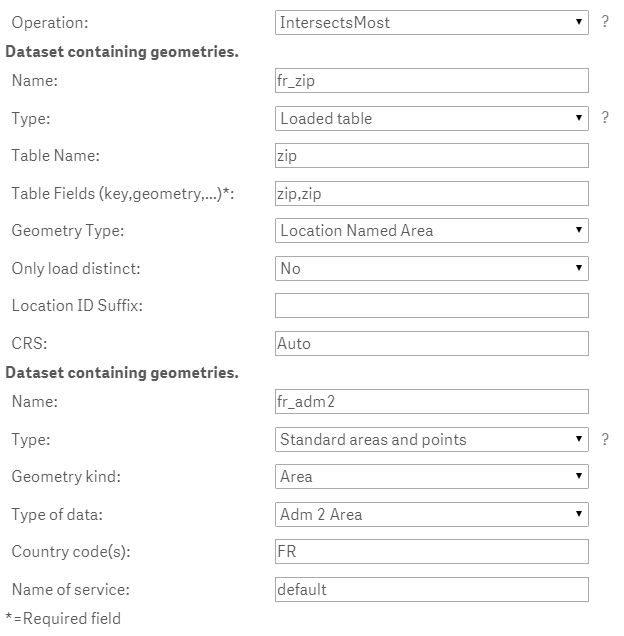Image resolution: width=624 pixels, height=636 pixels.
Task: Click the help question mark beside Operation
Action: pos(605,22)
